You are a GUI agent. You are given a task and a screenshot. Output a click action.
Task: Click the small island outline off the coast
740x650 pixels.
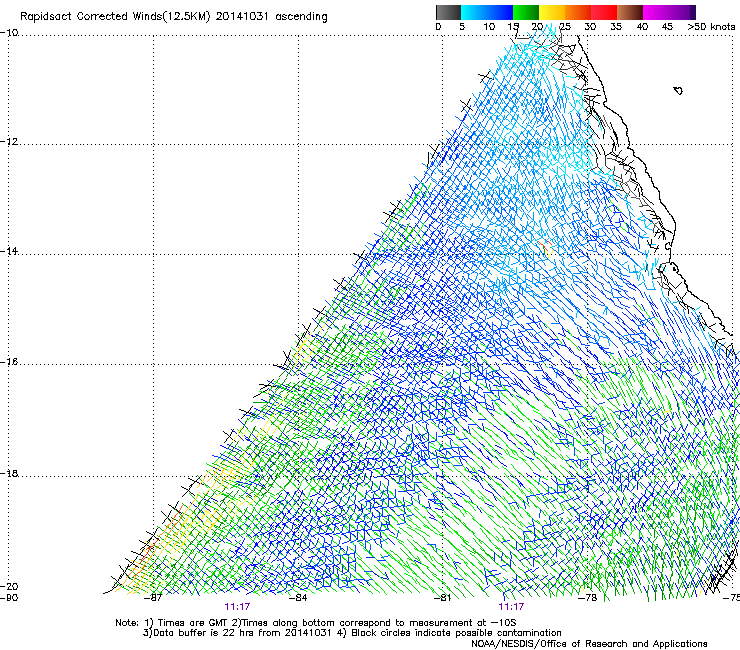point(678,90)
